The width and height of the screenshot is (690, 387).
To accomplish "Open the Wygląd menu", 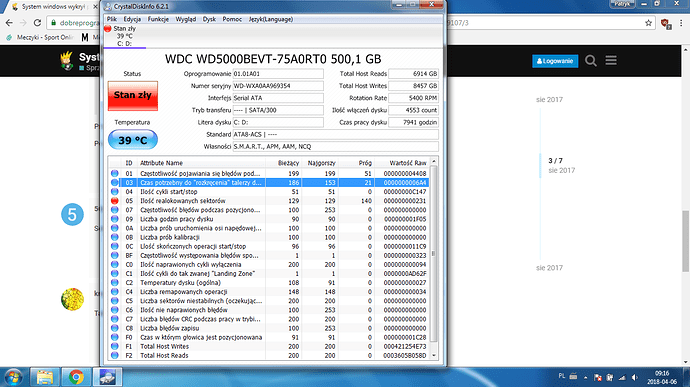I will (x=186, y=19).
